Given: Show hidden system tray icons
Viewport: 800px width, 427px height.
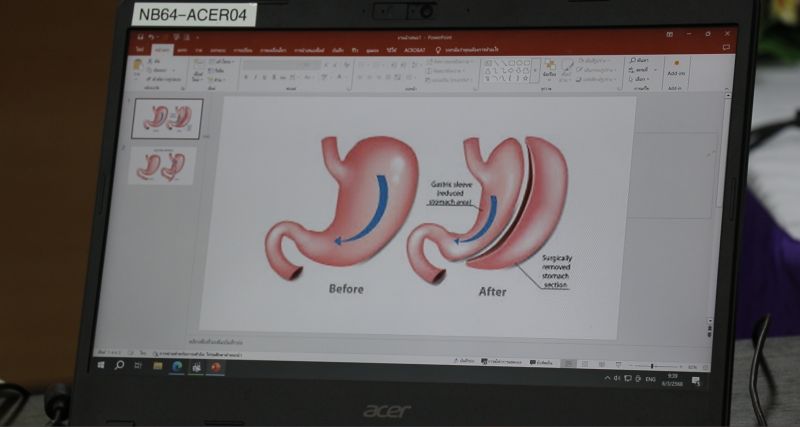Looking at the screenshot, I should [x=607, y=378].
